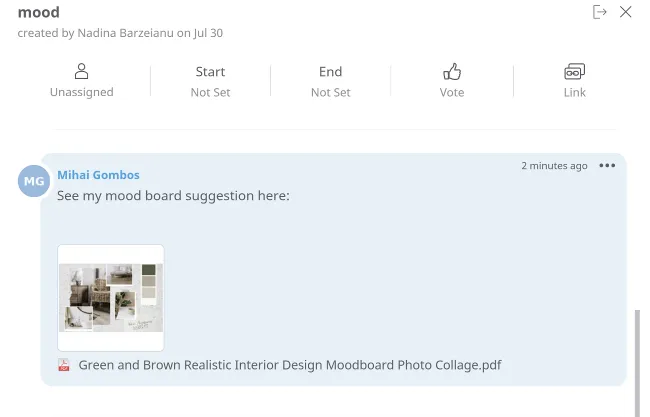650x417 pixels.
Task: Click the vertical scrollbar on the right
Action: (637, 363)
